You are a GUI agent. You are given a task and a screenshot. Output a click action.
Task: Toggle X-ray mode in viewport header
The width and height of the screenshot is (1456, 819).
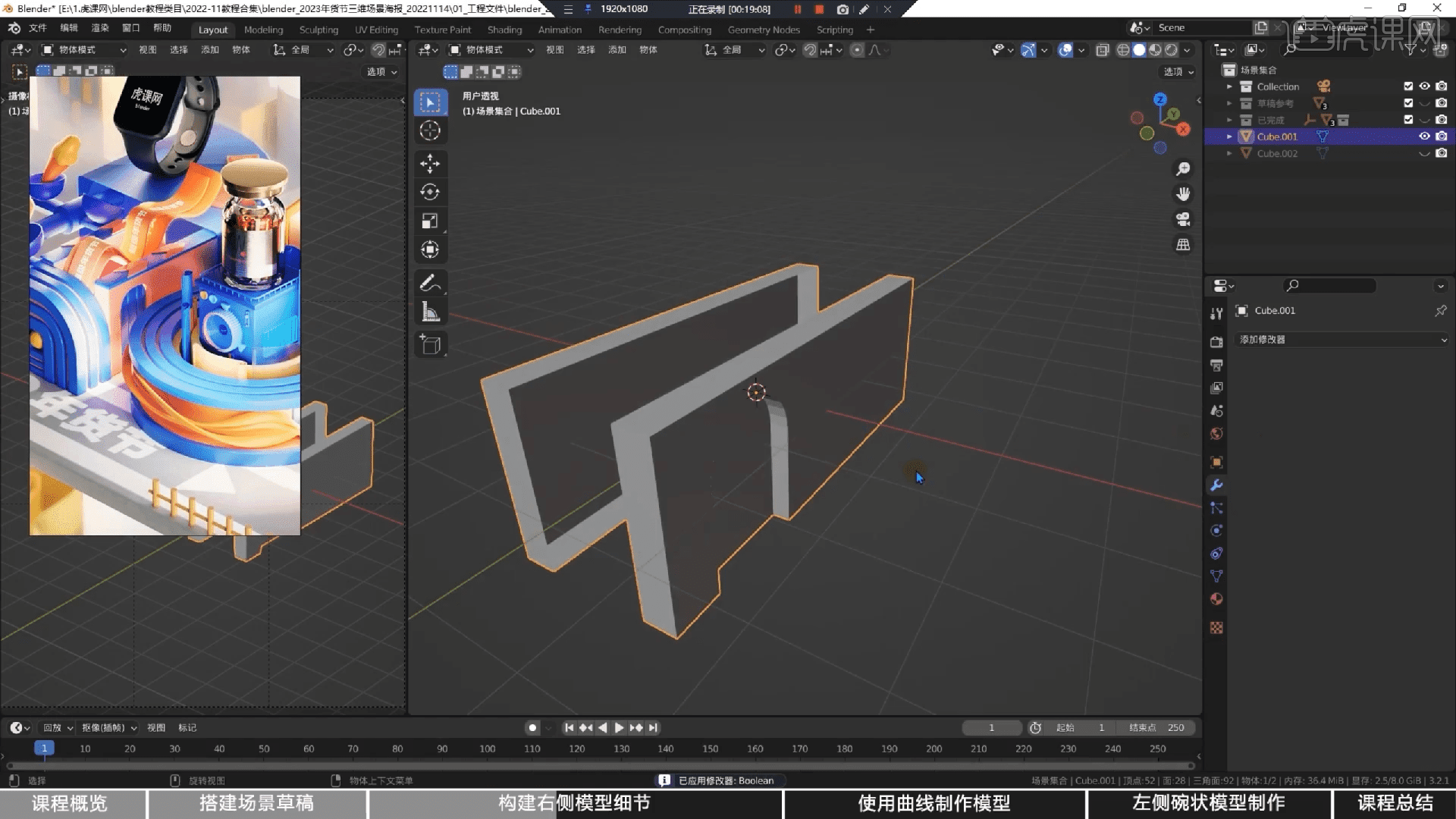(x=1102, y=50)
